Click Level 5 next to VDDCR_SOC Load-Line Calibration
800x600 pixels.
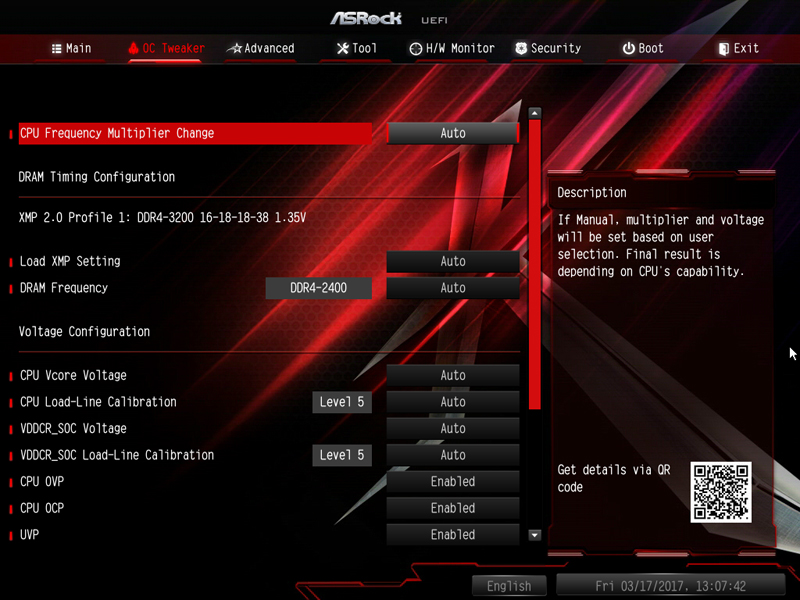click(x=342, y=455)
